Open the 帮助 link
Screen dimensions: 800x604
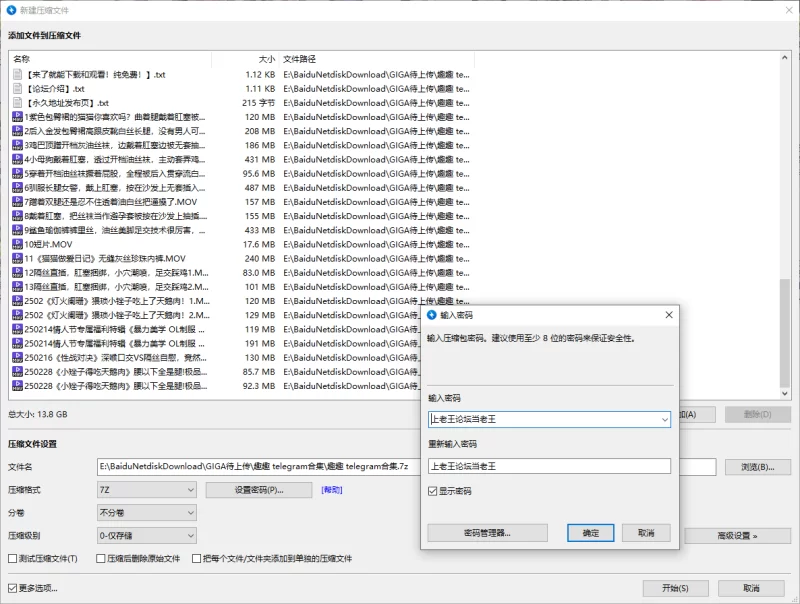tap(331, 490)
